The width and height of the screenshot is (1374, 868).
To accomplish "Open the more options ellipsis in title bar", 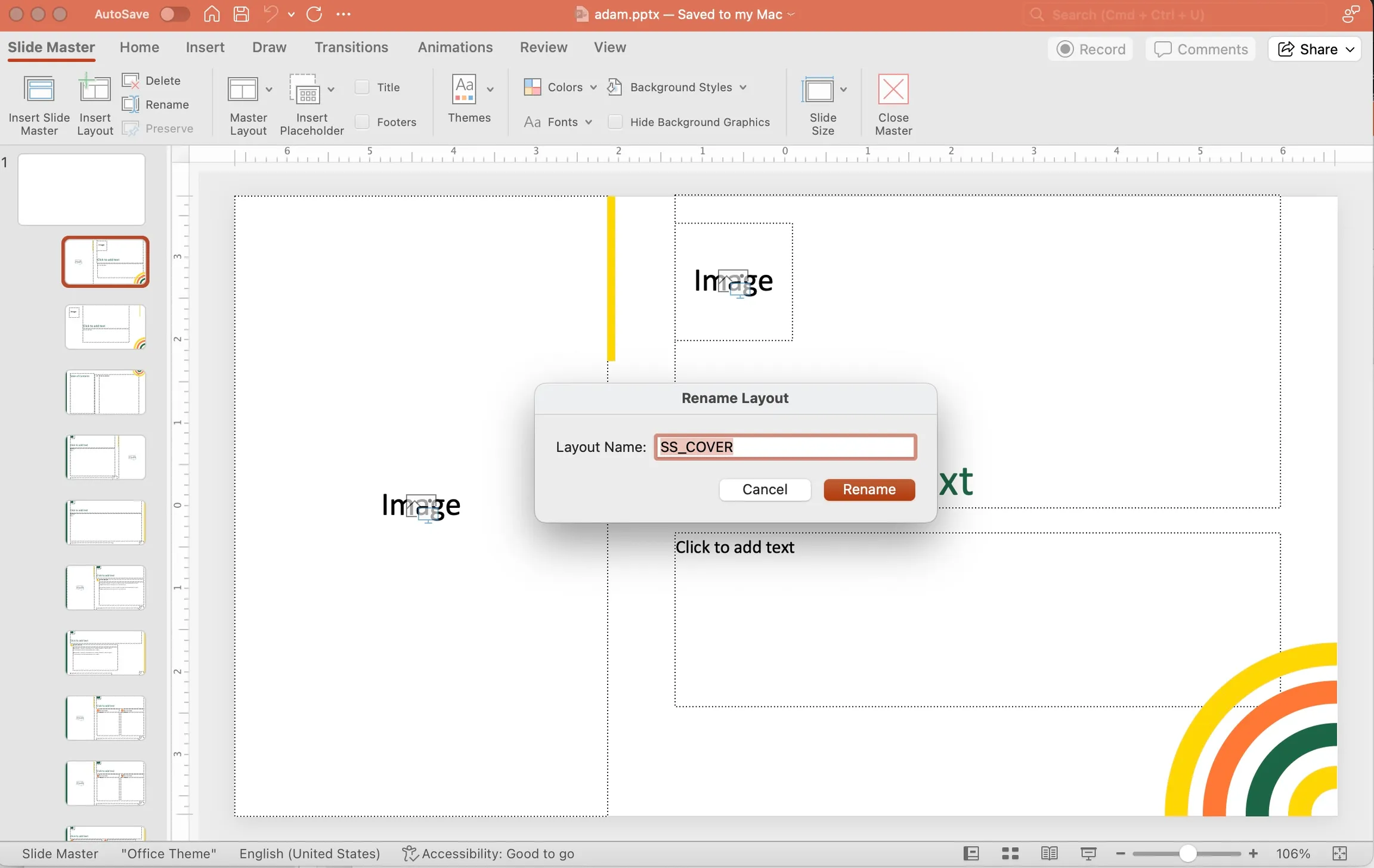I will (x=343, y=14).
